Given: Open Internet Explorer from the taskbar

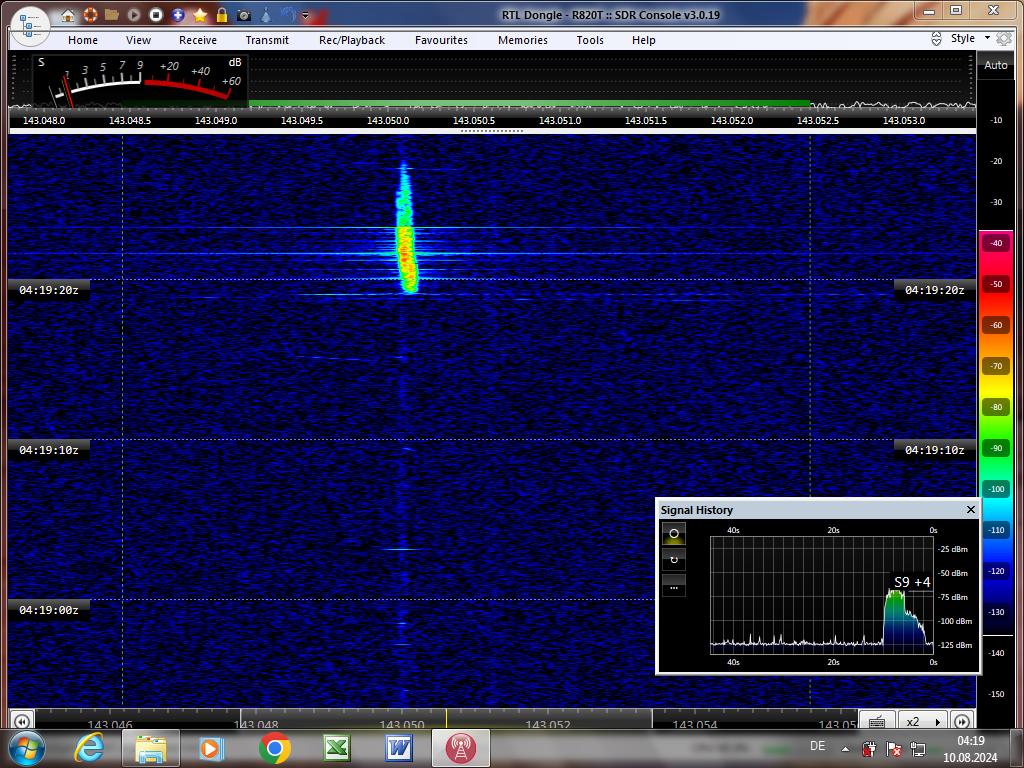Looking at the screenshot, I should 89,748.
